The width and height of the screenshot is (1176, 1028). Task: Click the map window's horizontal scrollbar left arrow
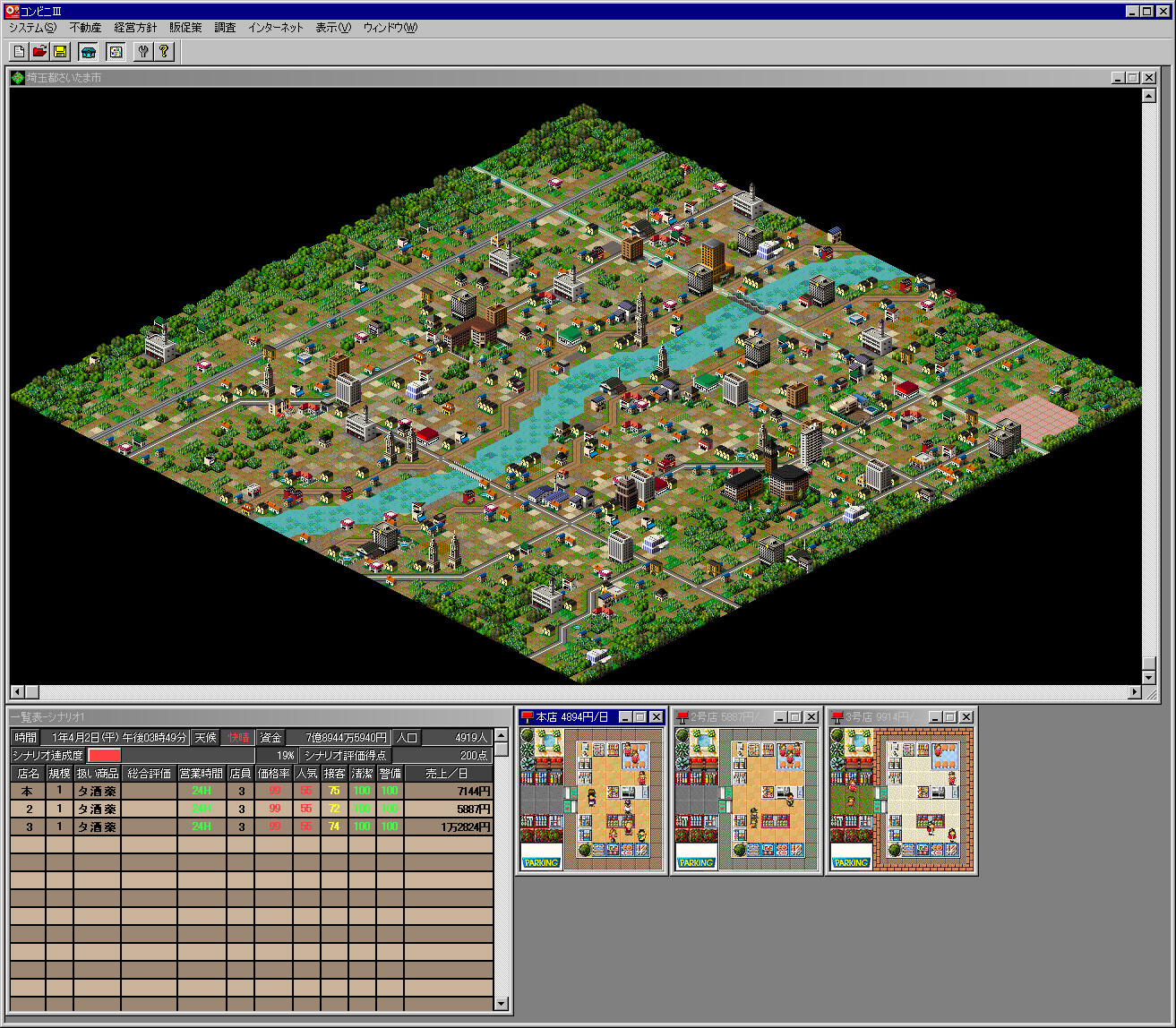[x=17, y=691]
